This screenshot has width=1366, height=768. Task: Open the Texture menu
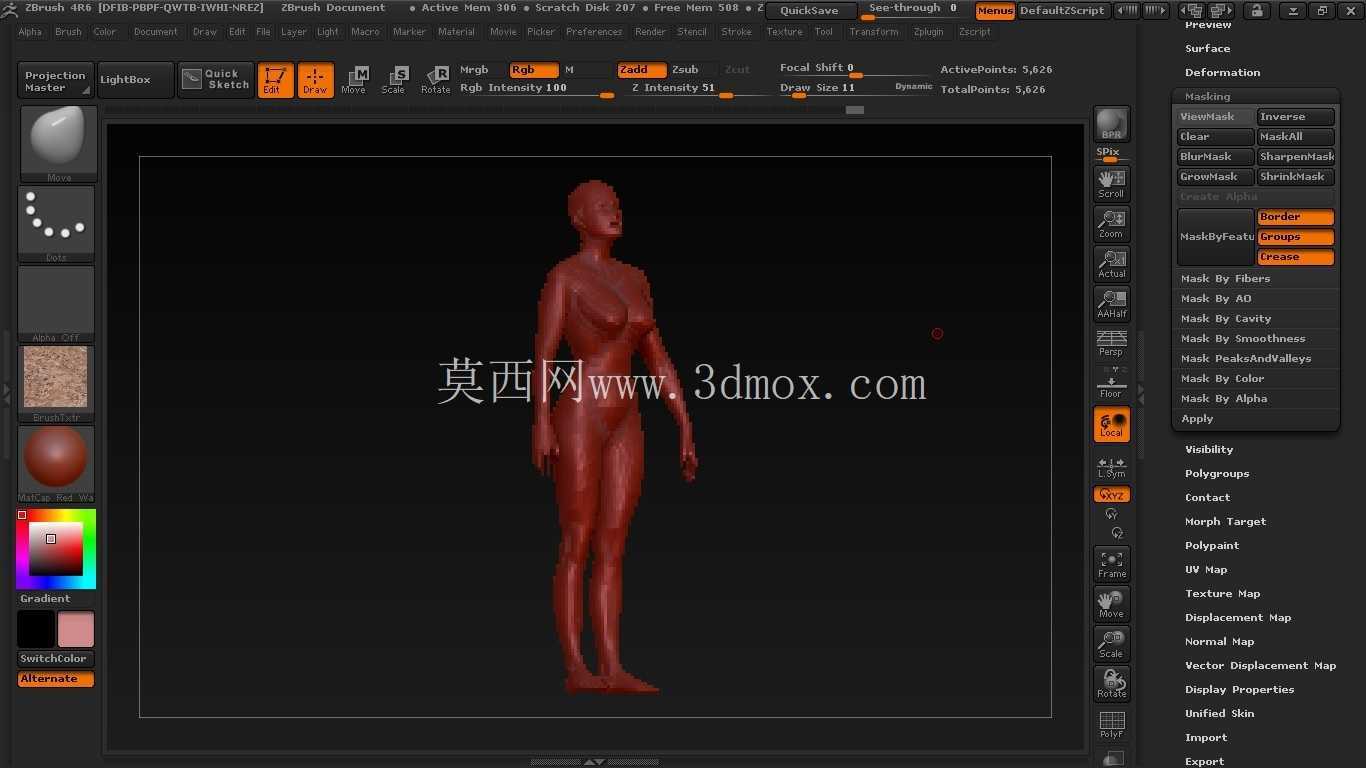click(784, 32)
